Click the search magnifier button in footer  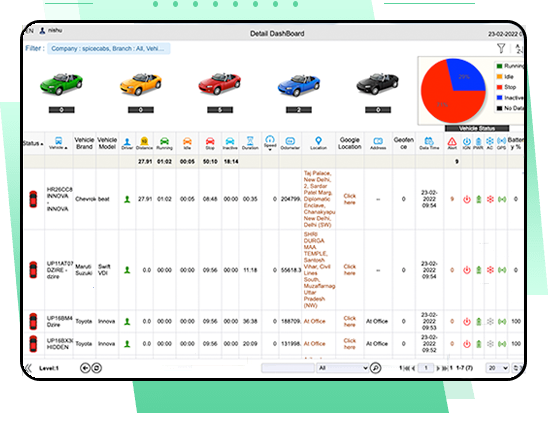[376, 368]
